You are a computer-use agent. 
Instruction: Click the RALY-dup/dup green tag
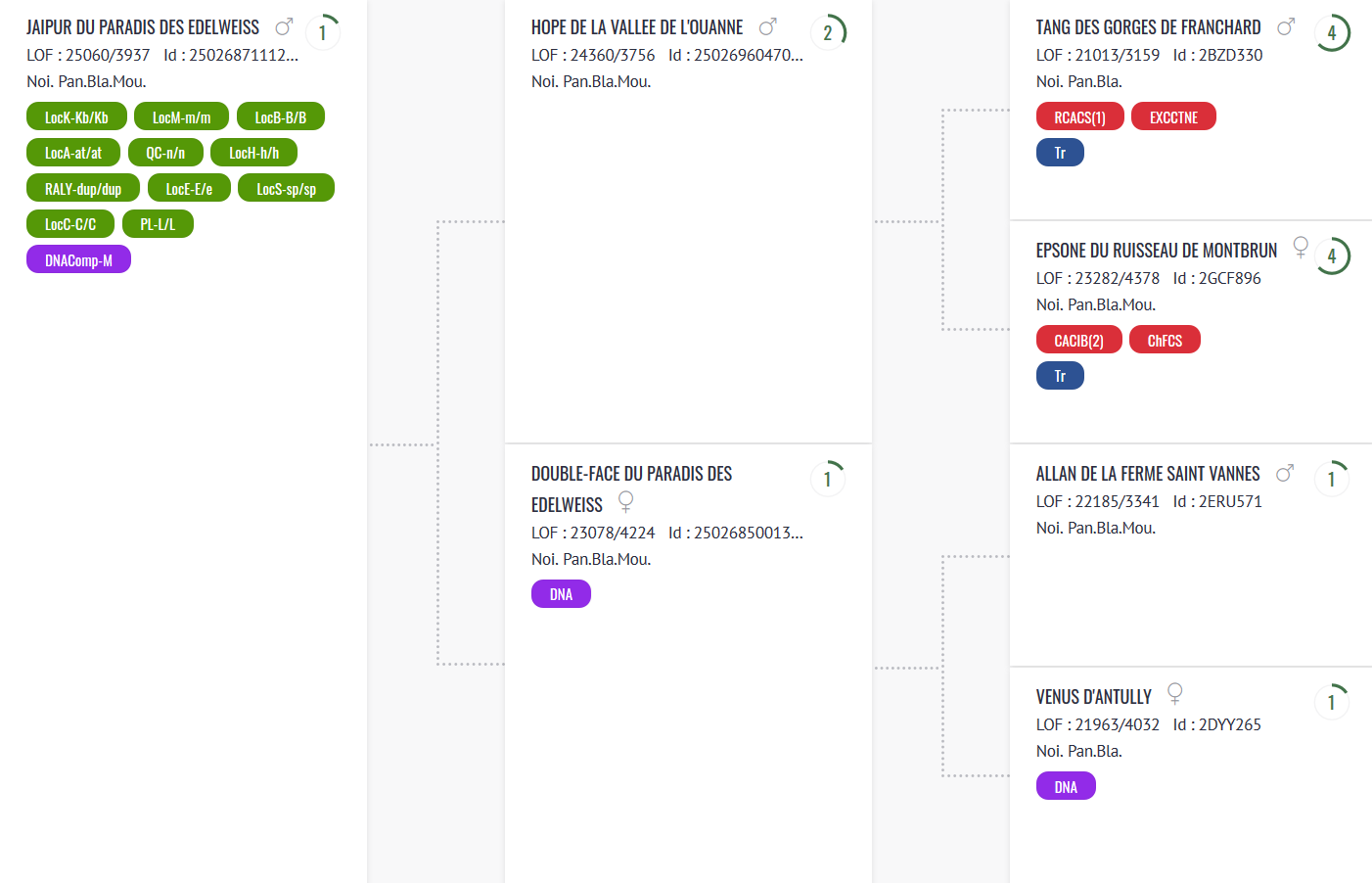[x=83, y=188]
